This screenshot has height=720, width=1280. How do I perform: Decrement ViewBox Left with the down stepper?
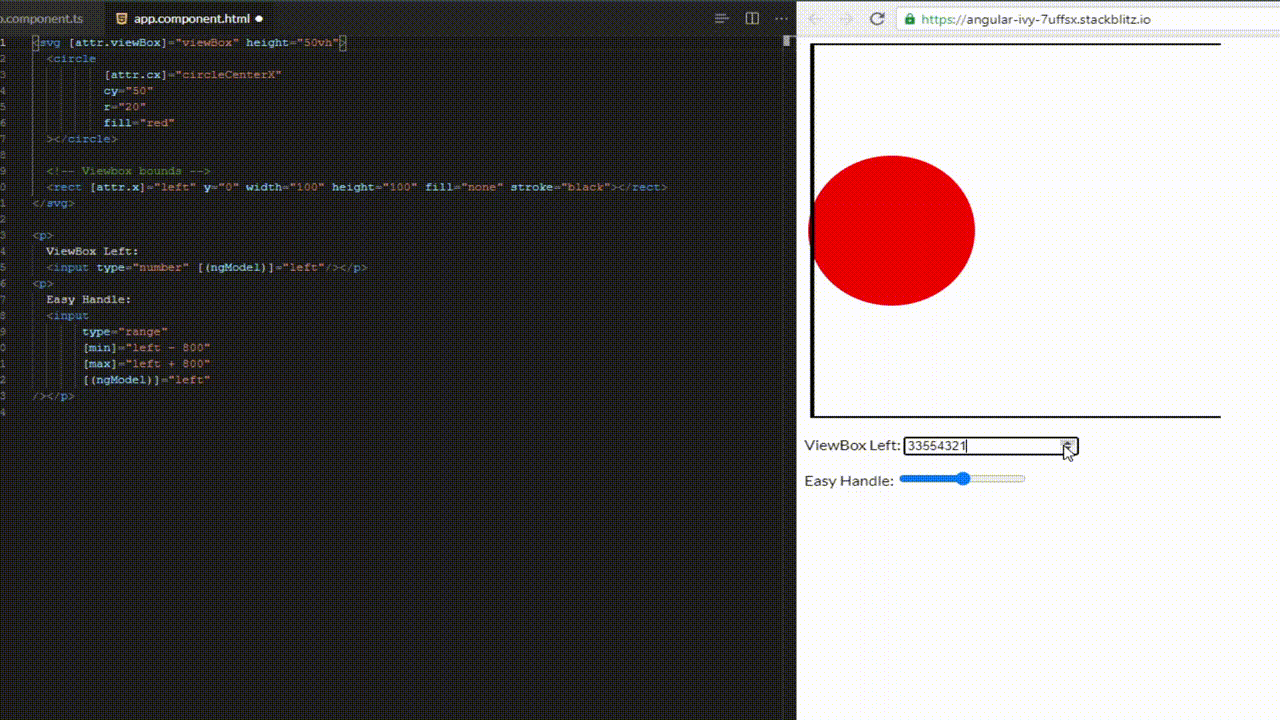tap(1066, 449)
